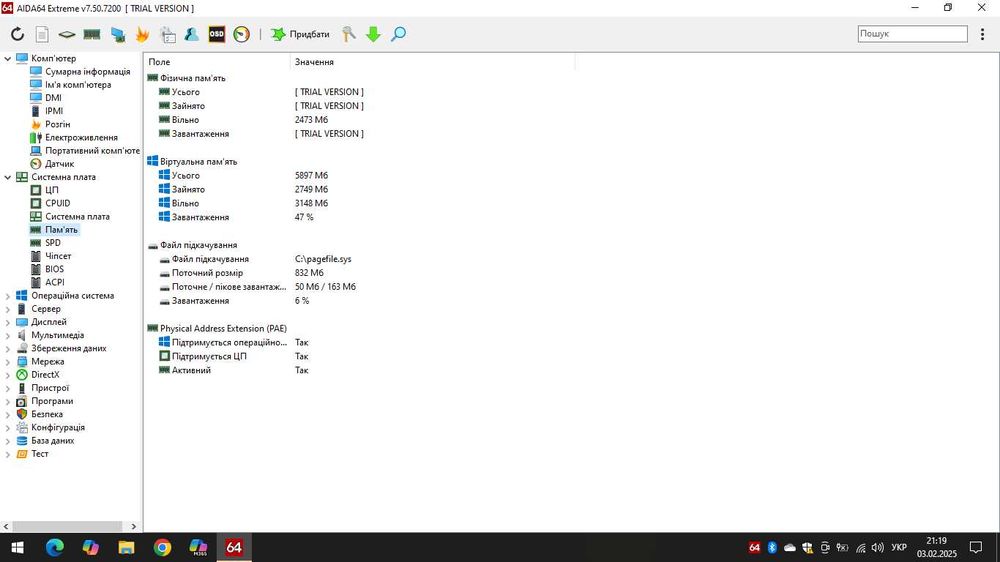1000x562 pixels.
Task: Expand the Збереження даних node
Action: click(8, 349)
